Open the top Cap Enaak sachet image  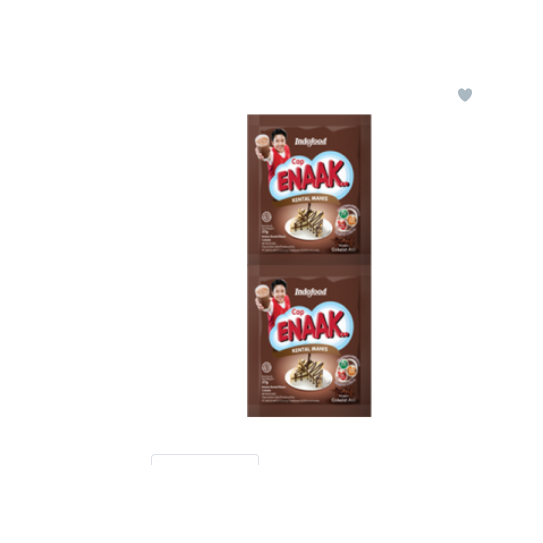(309, 189)
